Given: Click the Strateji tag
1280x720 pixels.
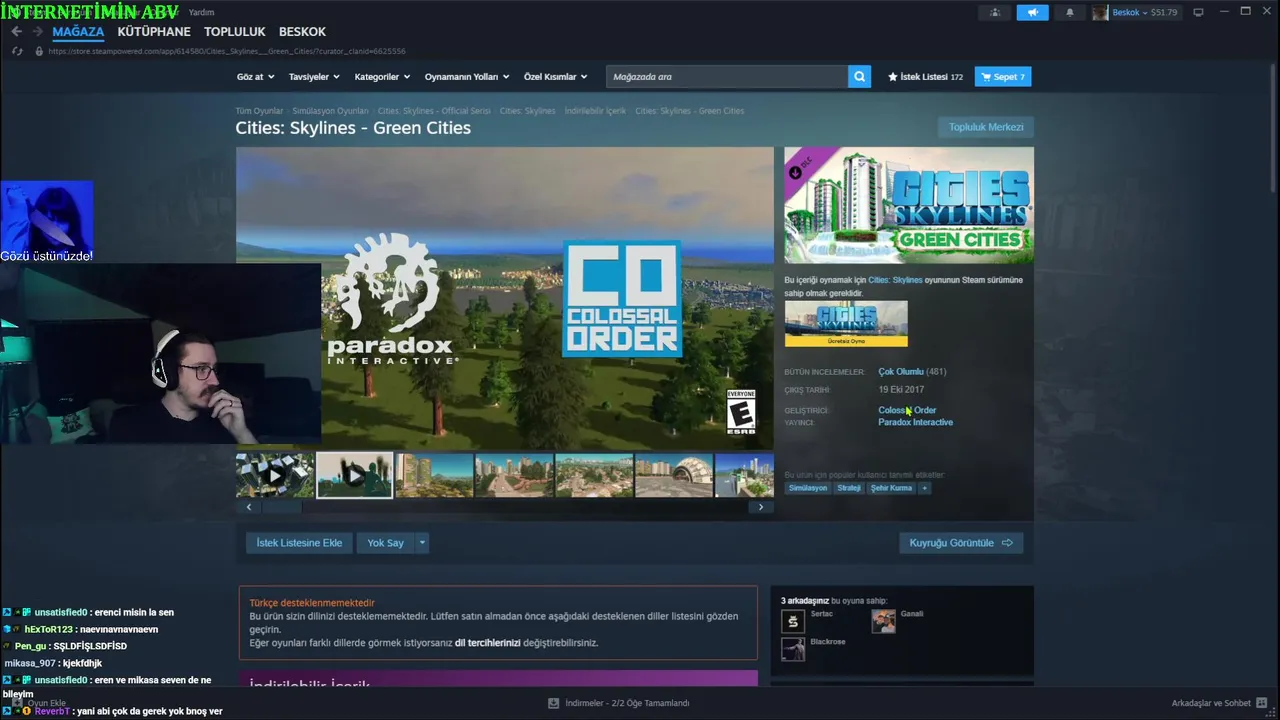Looking at the screenshot, I should pos(849,488).
